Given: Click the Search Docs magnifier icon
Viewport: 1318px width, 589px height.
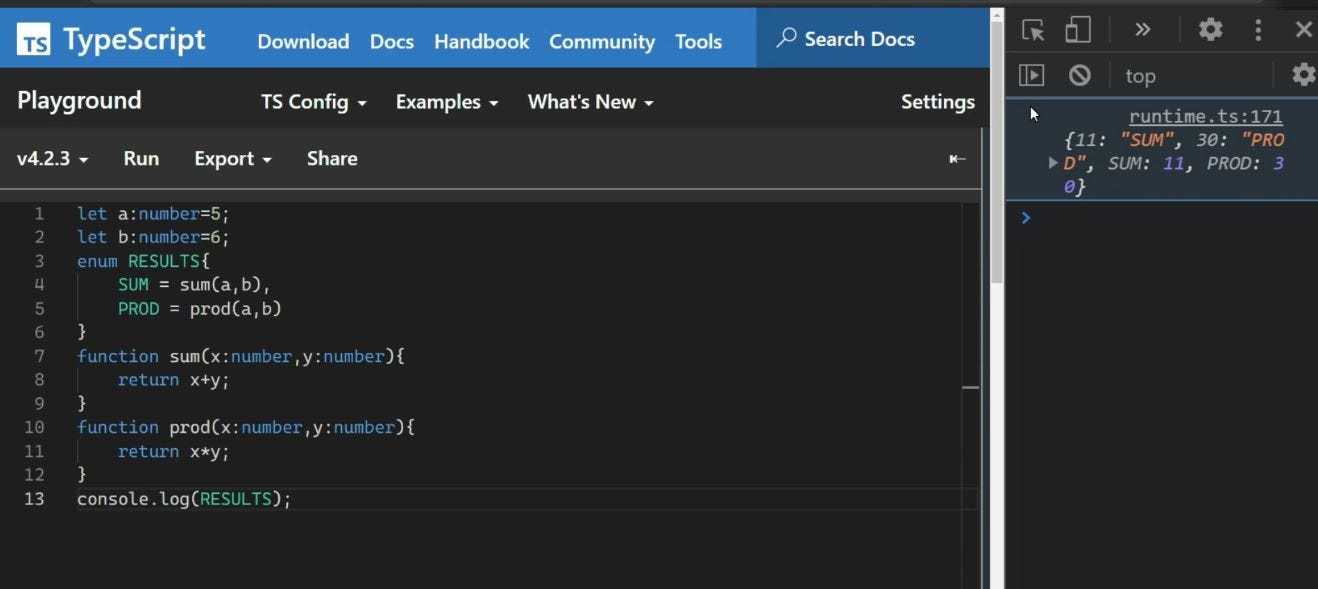Looking at the screenshot, I should pyautogui.click(x=787, y=38).
